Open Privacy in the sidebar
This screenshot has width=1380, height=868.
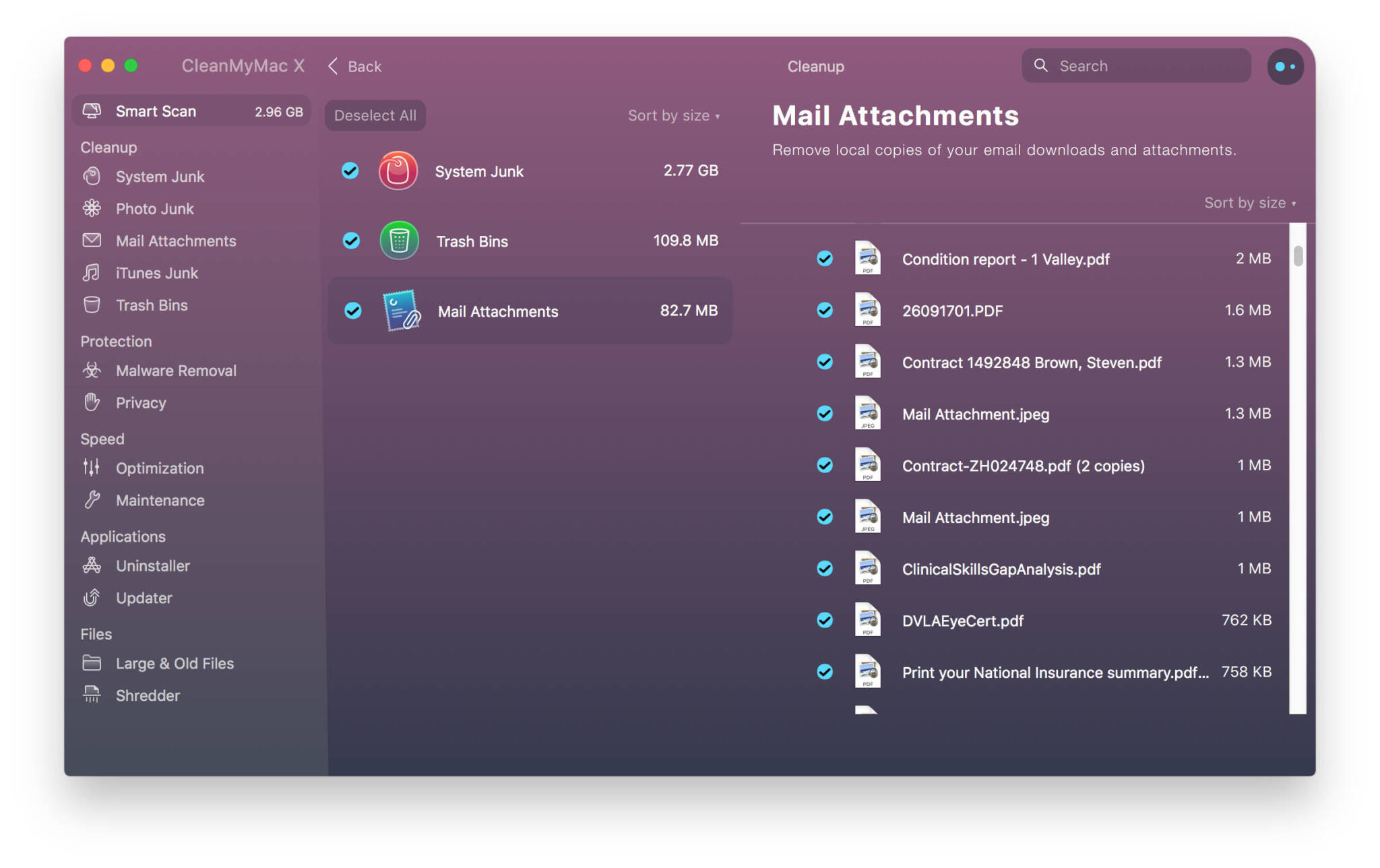tap(141, 403)
